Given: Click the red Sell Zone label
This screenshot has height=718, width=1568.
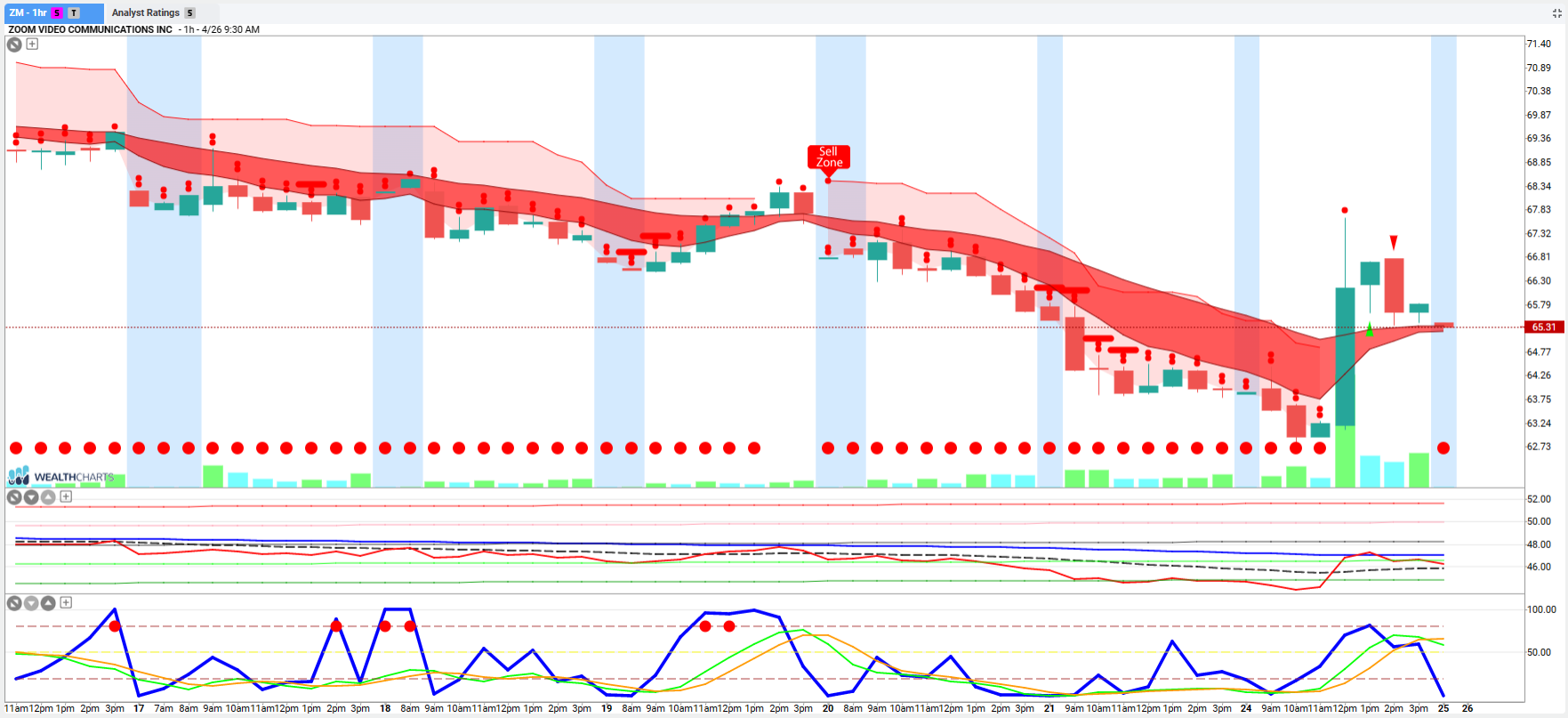Looking at the screenshot, I should [829, 157].
